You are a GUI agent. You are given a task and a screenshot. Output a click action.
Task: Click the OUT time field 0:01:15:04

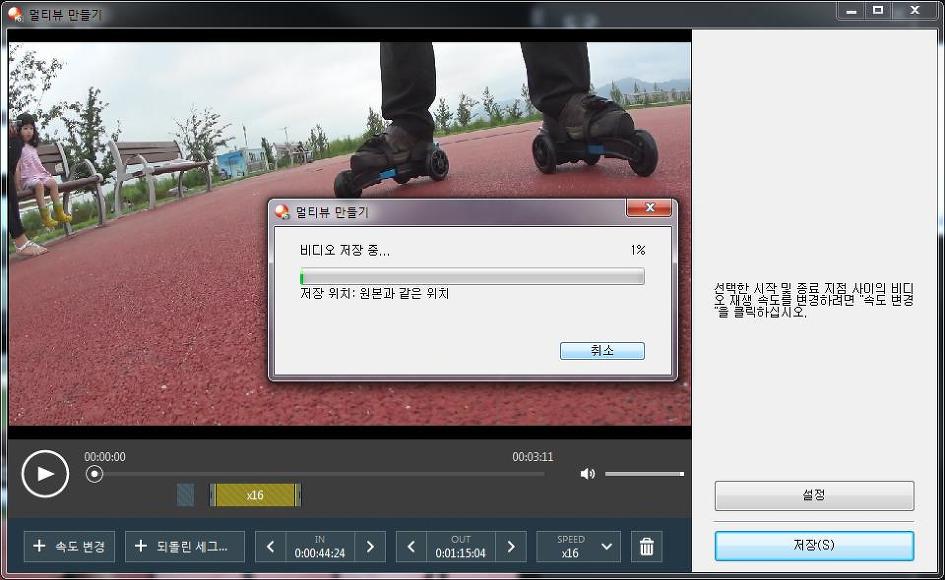click(x=460, y=547)
